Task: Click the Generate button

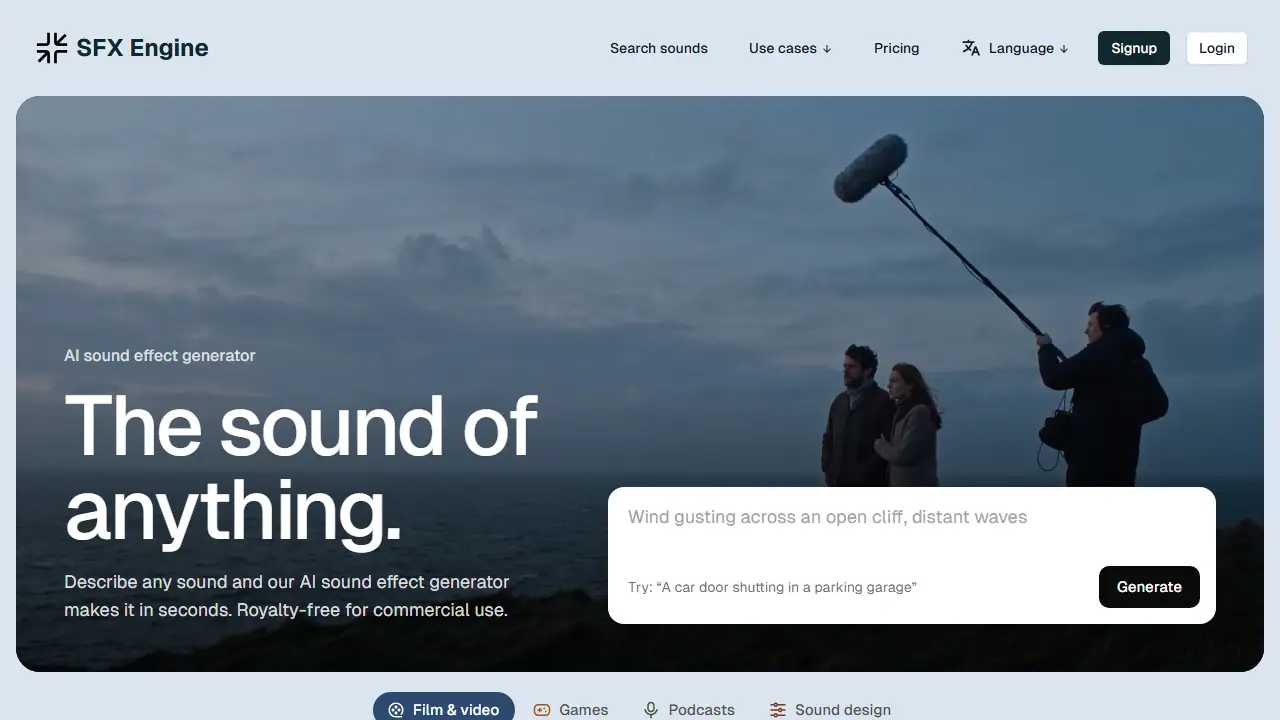Action: [x=1149, y=587]
